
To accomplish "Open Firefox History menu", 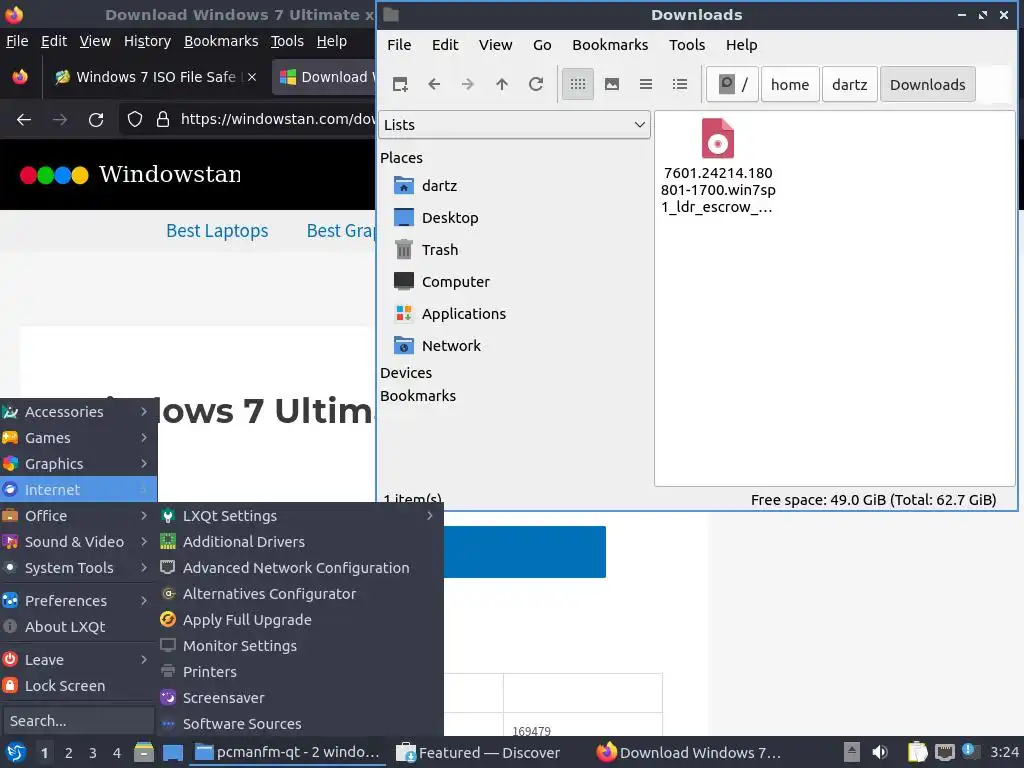I will coord(147,41).
